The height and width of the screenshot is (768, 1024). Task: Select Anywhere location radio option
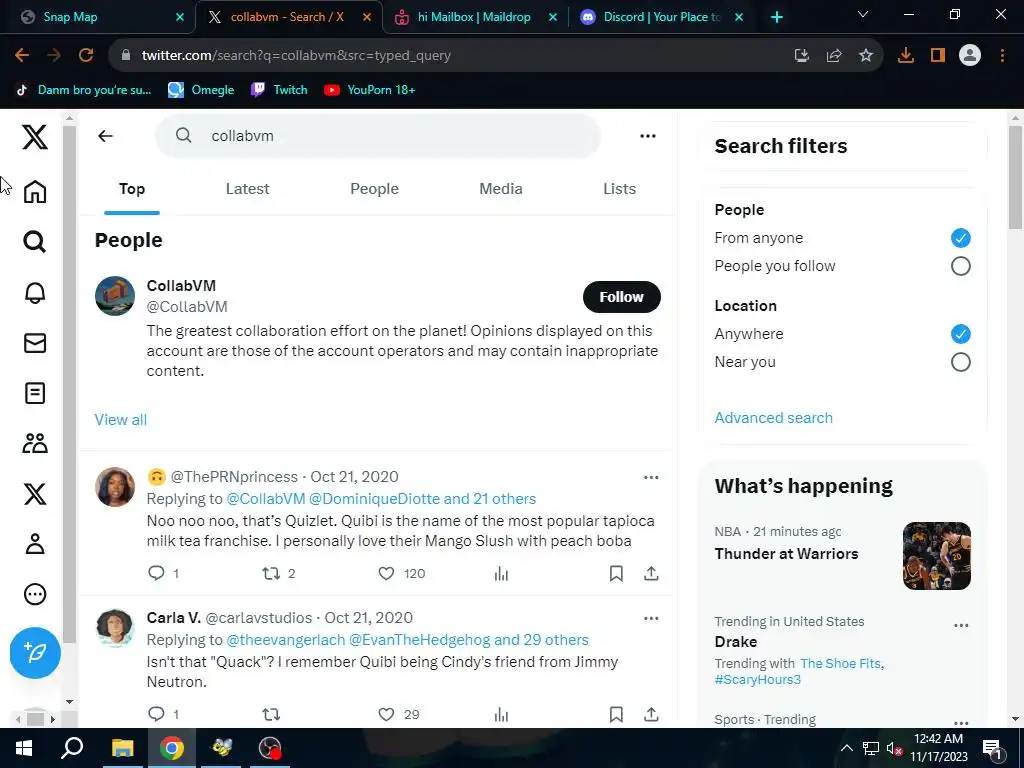point(960,334)
